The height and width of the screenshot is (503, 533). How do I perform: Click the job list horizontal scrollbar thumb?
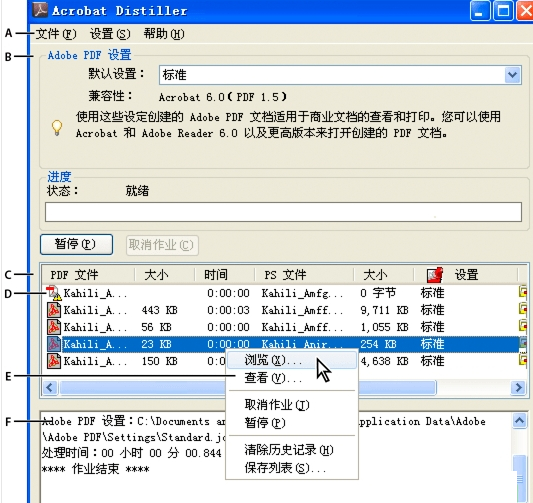[248, 387]
